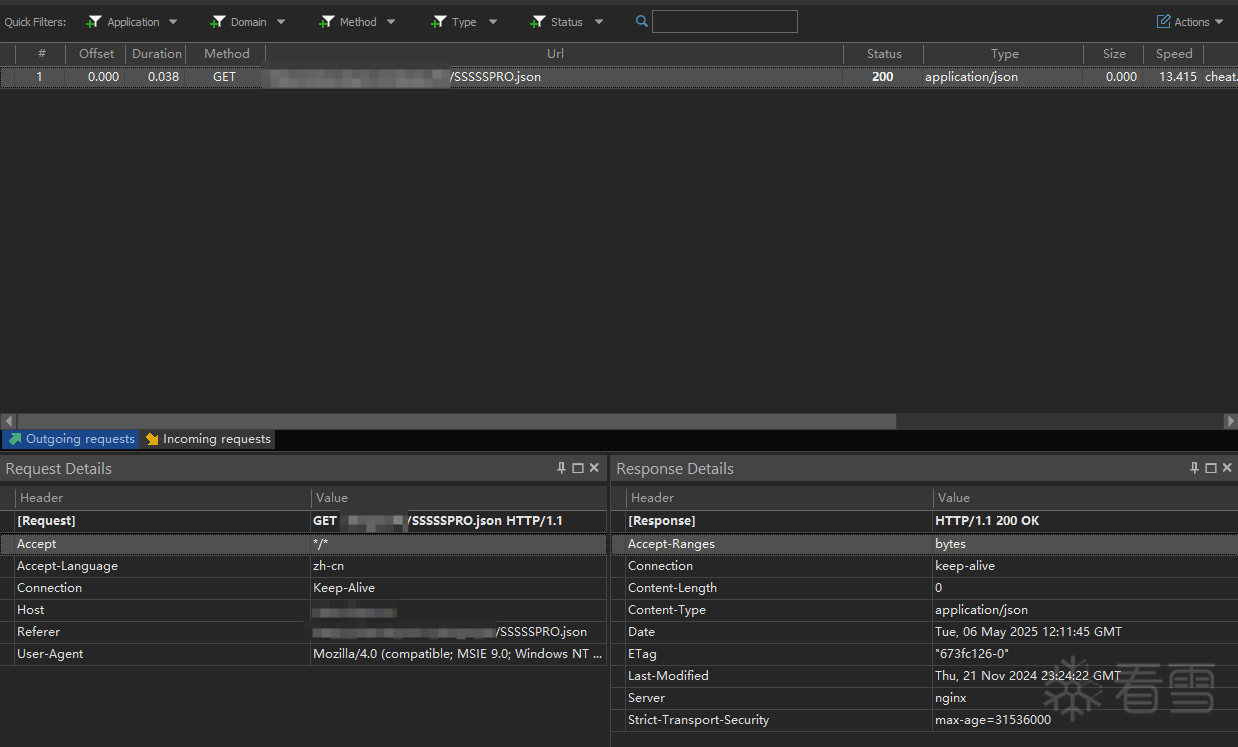Select the [Request] row in Request Details
The image size is (1238, 747).
coord(304,521)
